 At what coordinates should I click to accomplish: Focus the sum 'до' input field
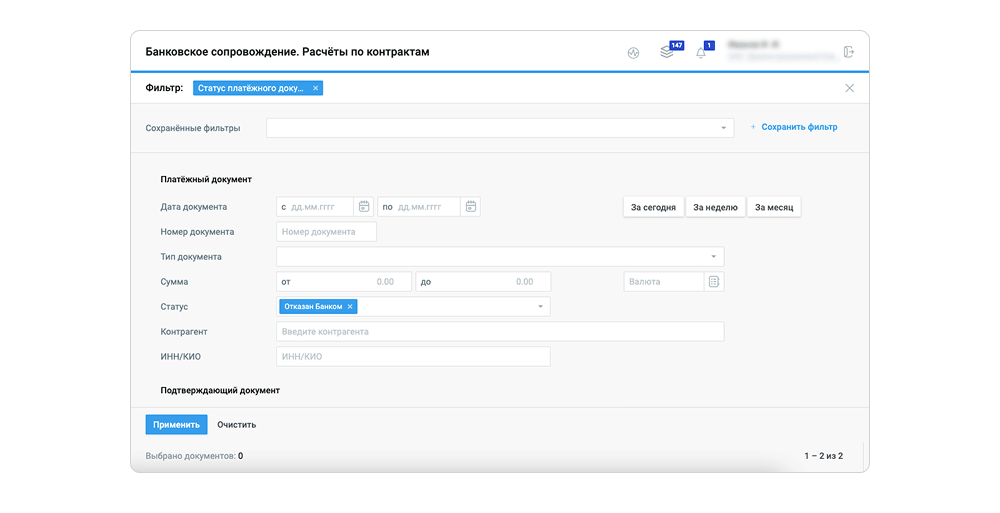click(x=483, y=281)
